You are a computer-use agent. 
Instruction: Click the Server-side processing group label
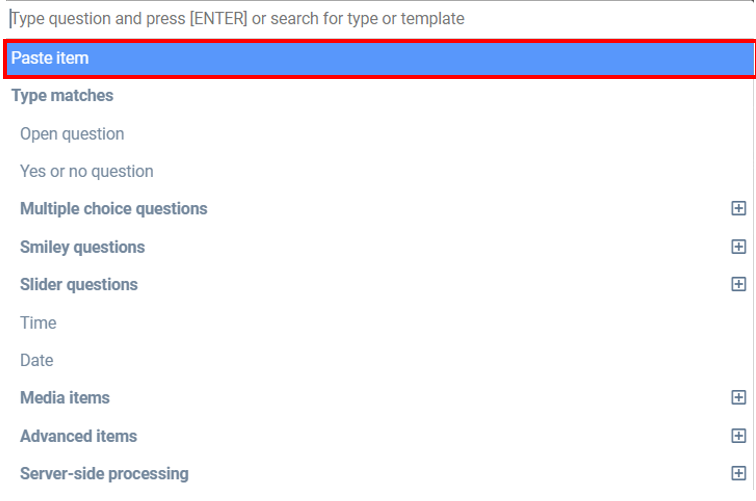(104, 474)
